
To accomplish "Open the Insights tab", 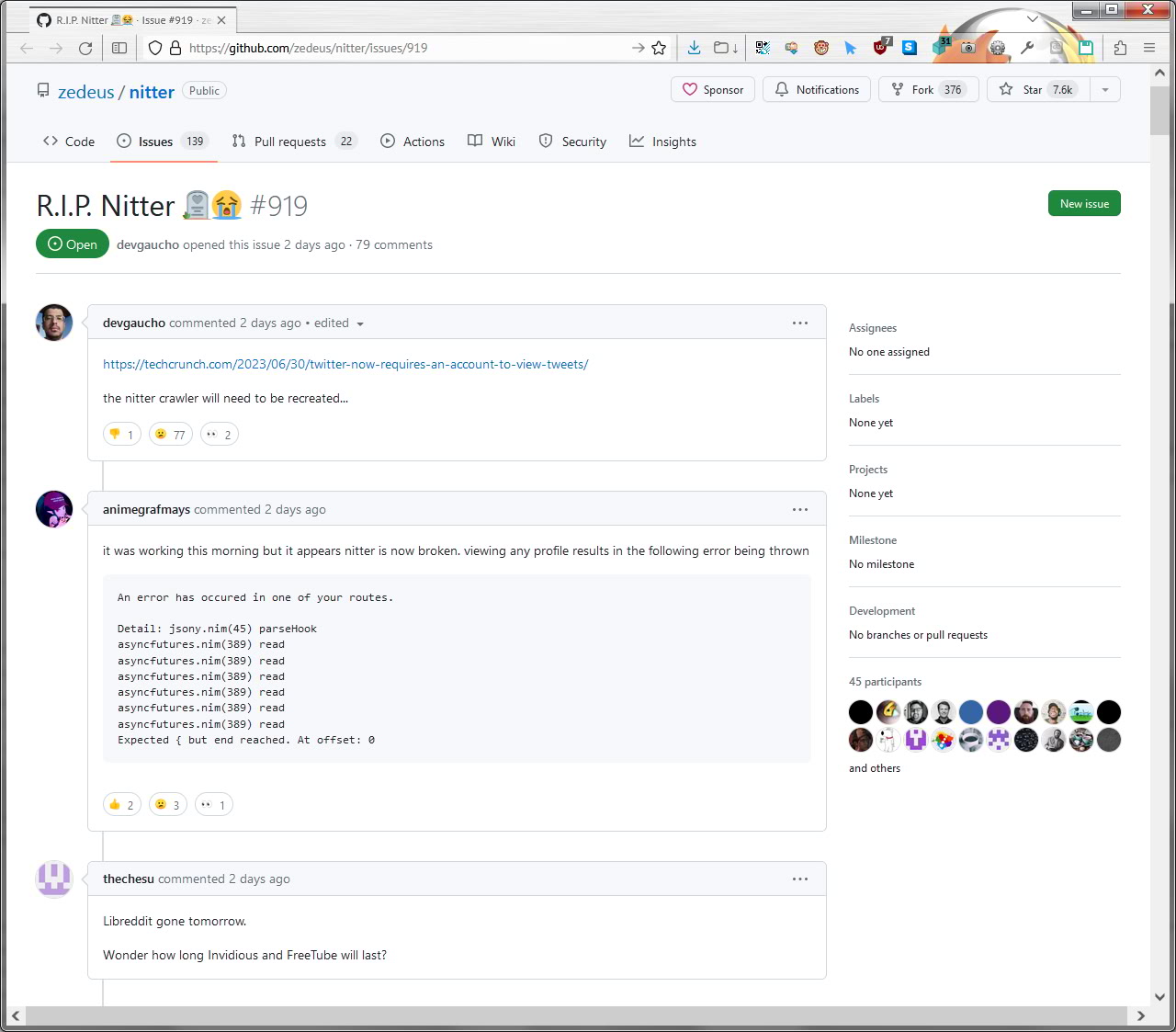I will 662,142.
